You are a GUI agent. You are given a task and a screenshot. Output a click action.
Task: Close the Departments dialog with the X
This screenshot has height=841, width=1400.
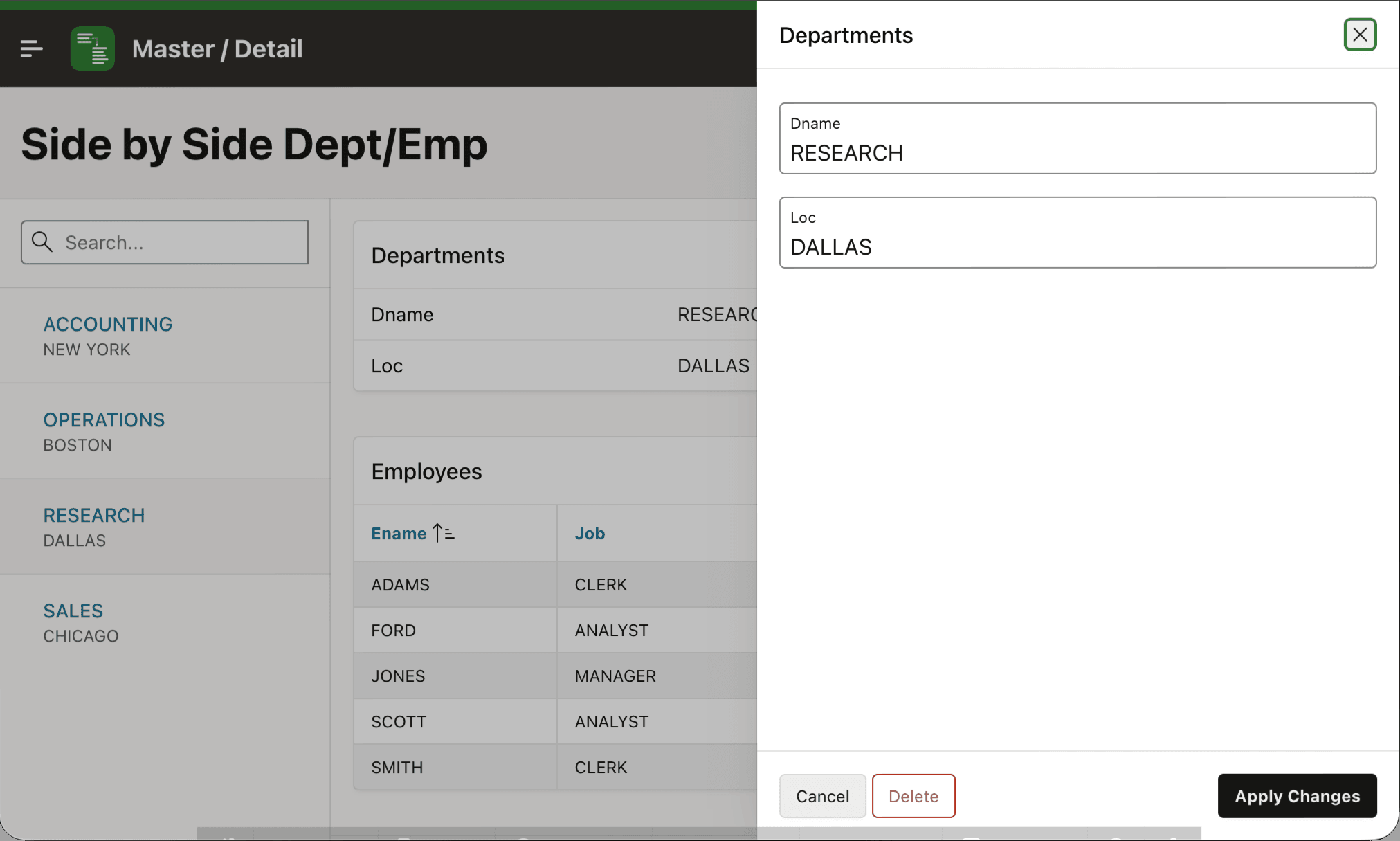1360,35
